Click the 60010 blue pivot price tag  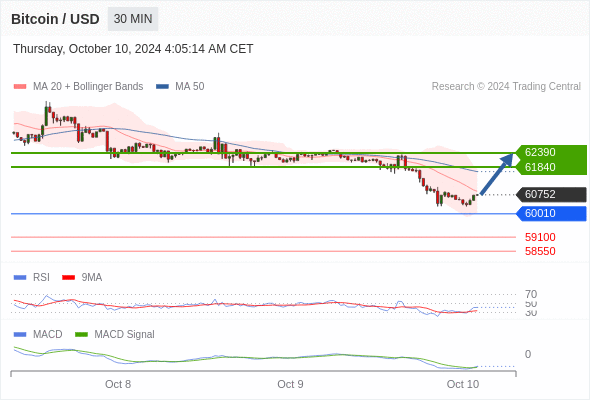(551, 213)
